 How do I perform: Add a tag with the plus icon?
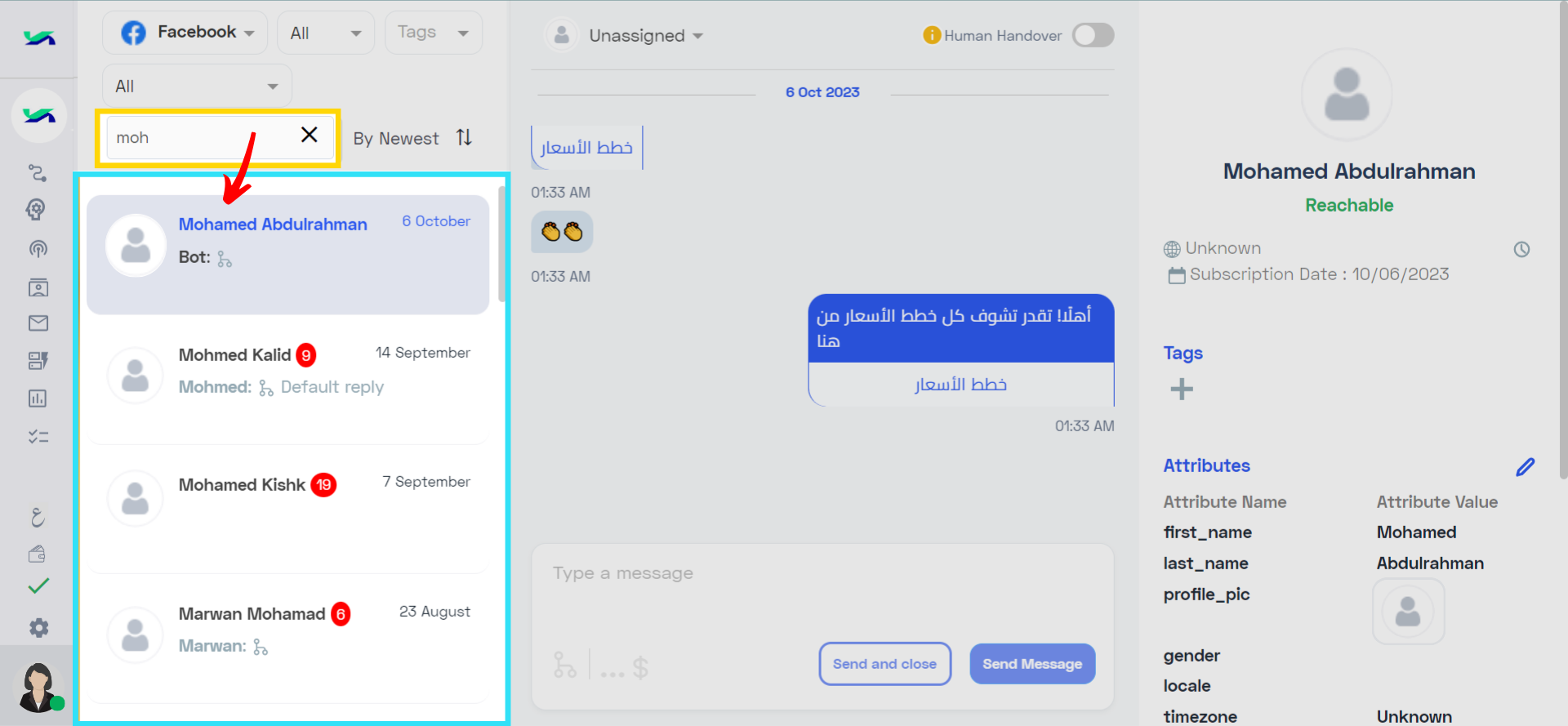point(1182,389)
